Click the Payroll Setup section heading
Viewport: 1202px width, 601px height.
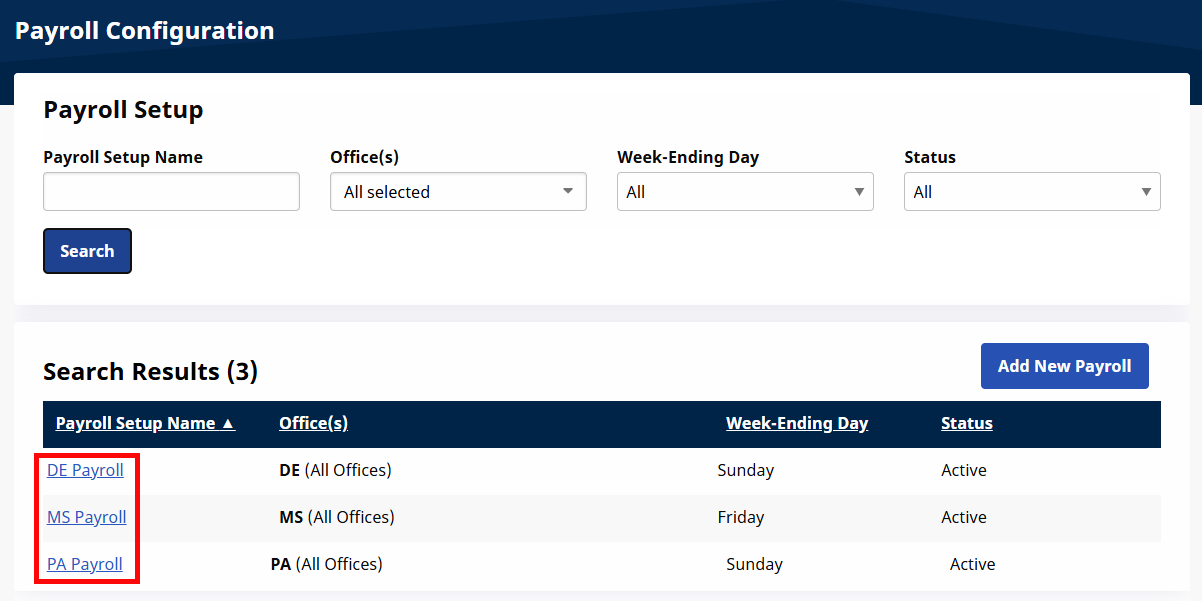[123, 110]
